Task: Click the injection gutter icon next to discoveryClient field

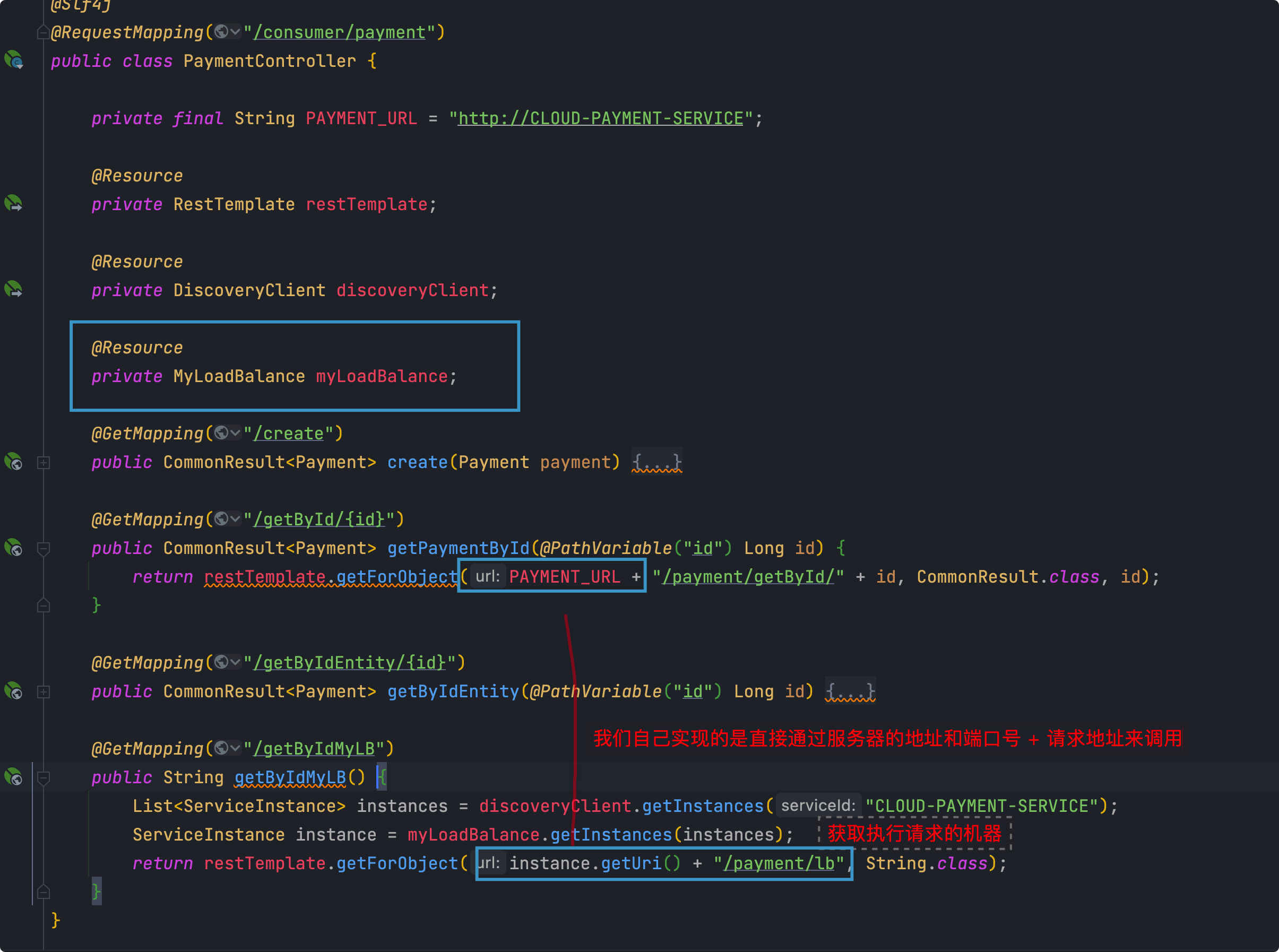Action: coord(14,289)
